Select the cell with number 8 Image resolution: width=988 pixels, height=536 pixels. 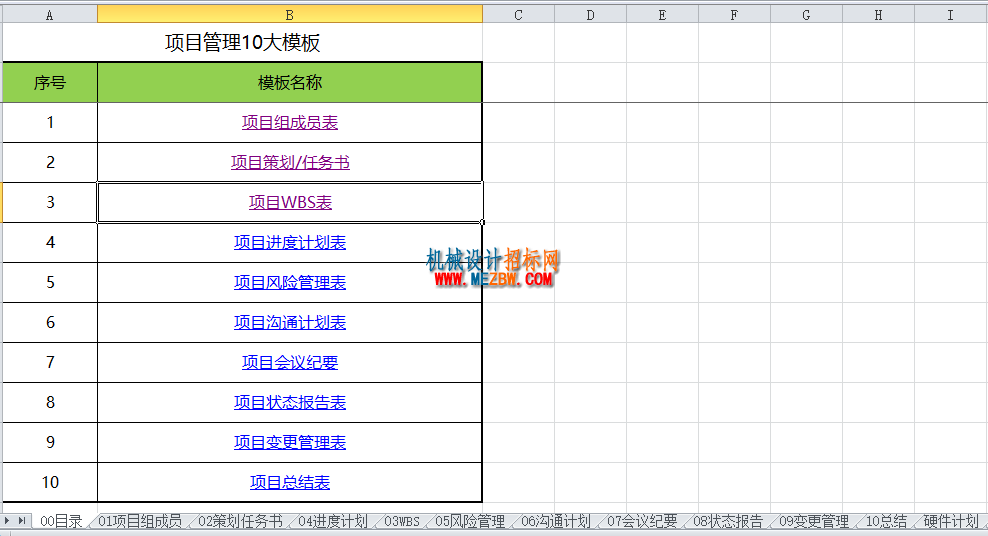pyautogui.click(x=50, y=402)
